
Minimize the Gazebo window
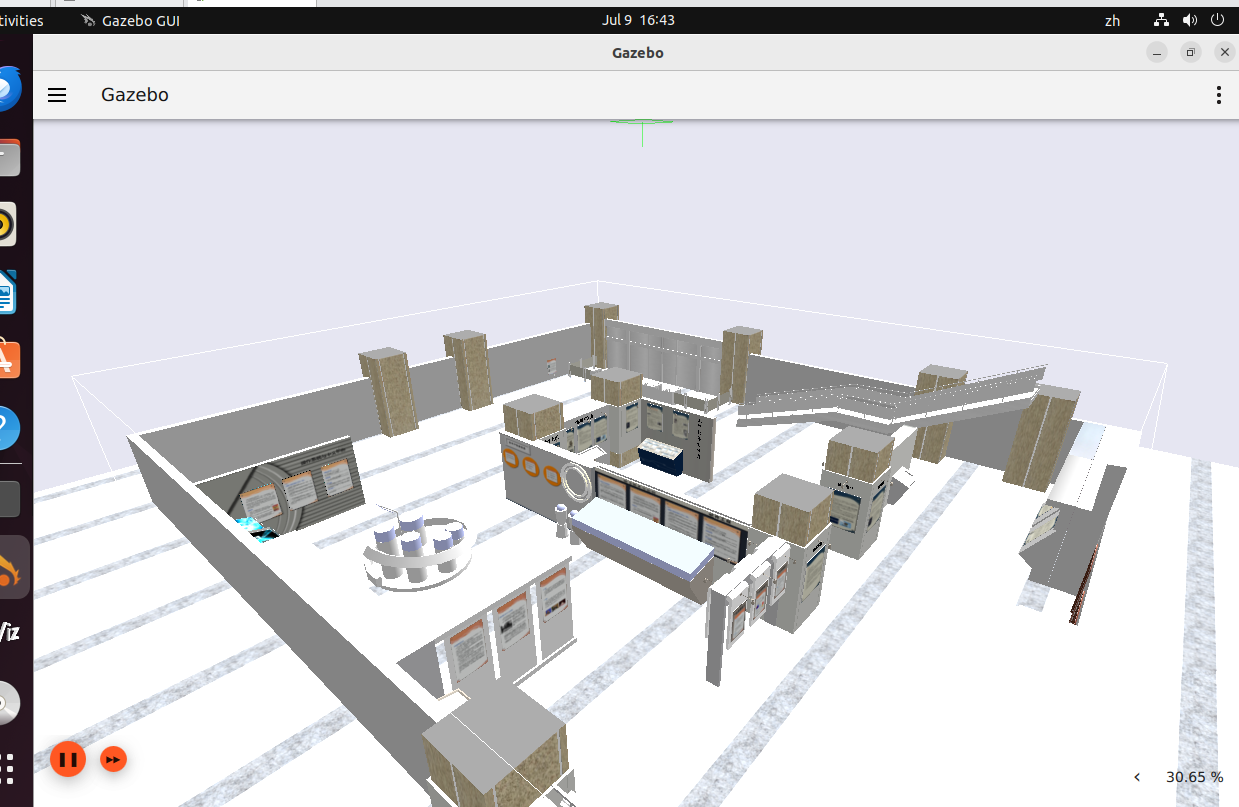click(x=1157, y=53)
